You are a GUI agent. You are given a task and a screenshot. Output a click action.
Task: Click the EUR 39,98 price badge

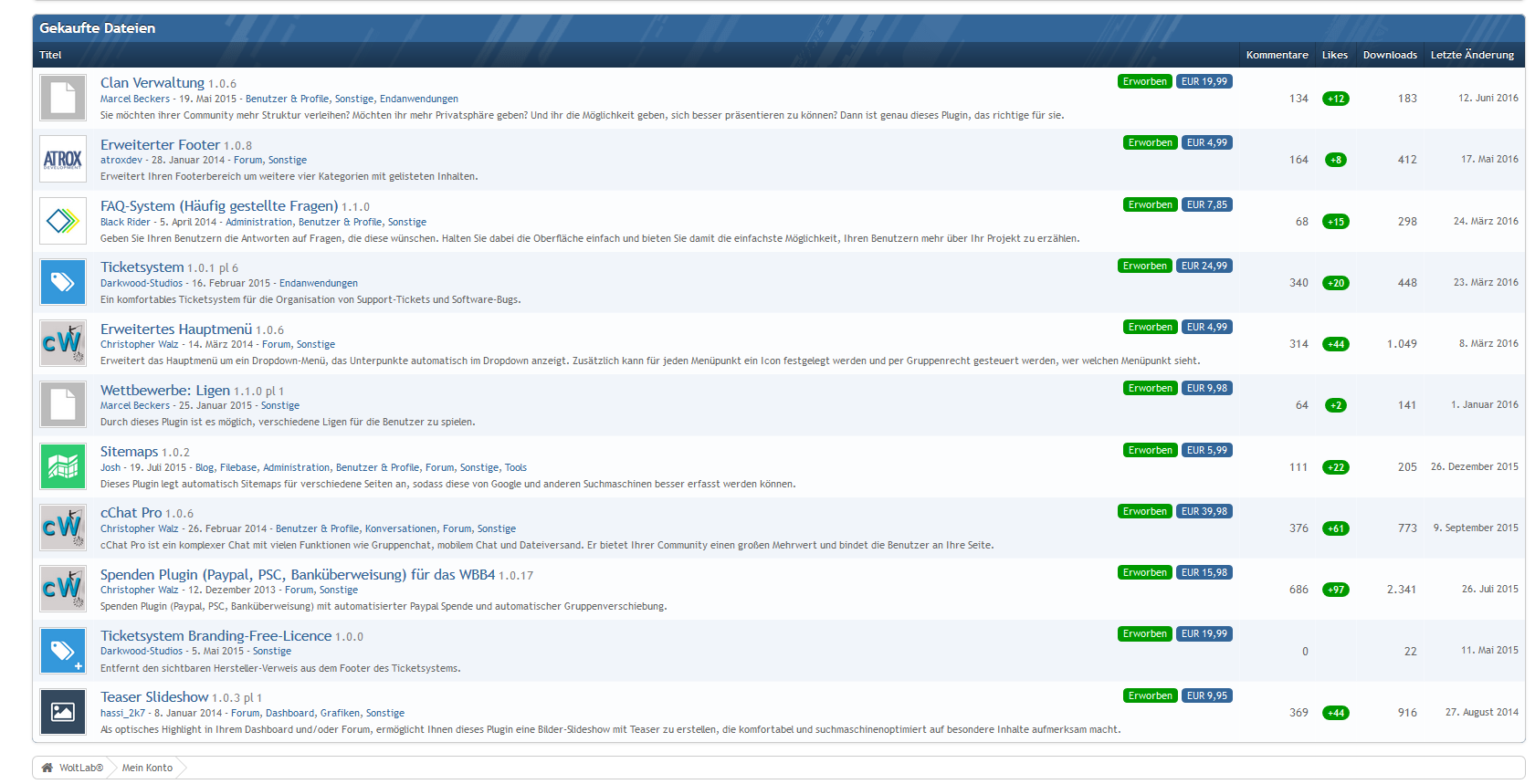(1204, 511)
